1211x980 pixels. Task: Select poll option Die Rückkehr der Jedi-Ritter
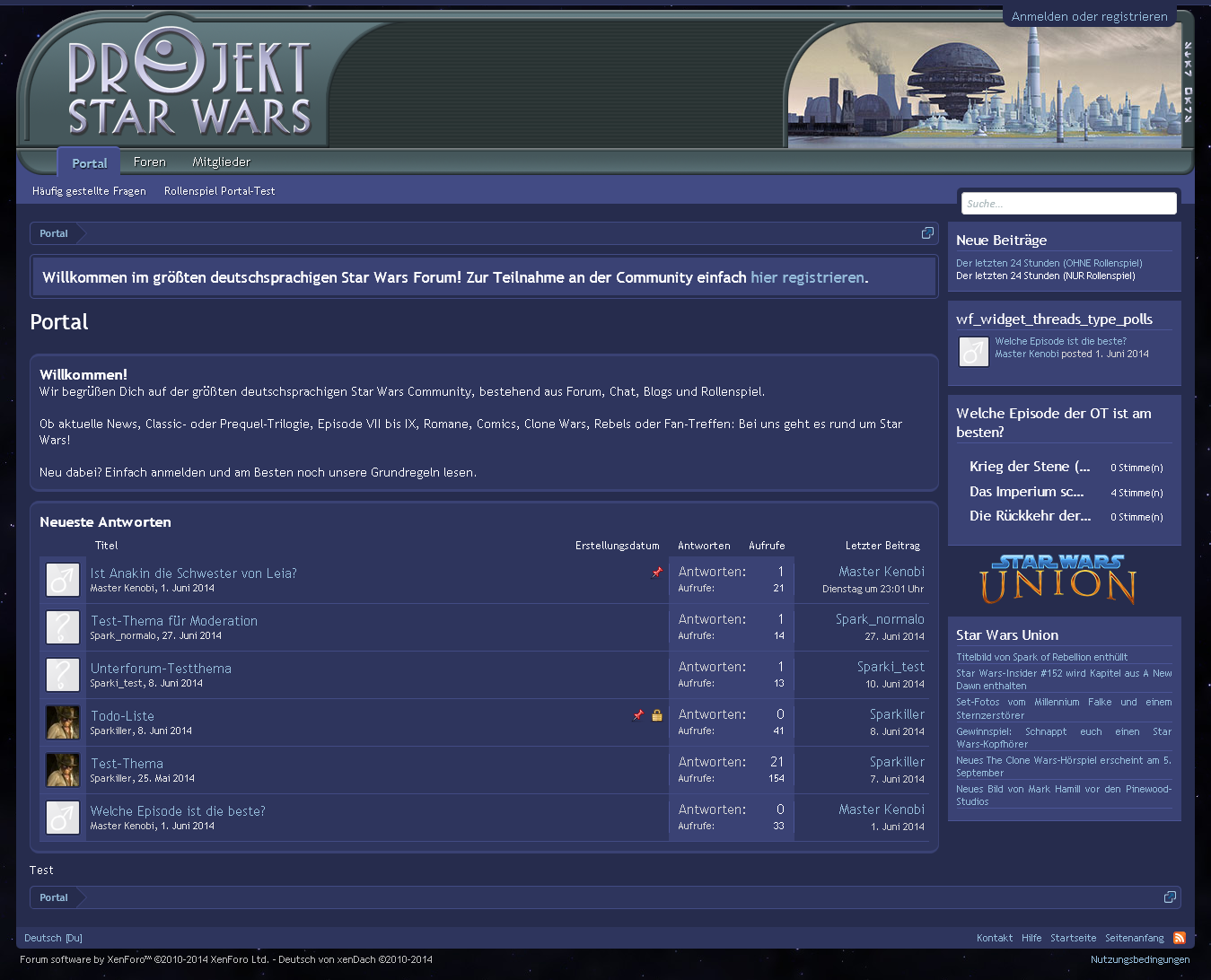click(1030, 516)
